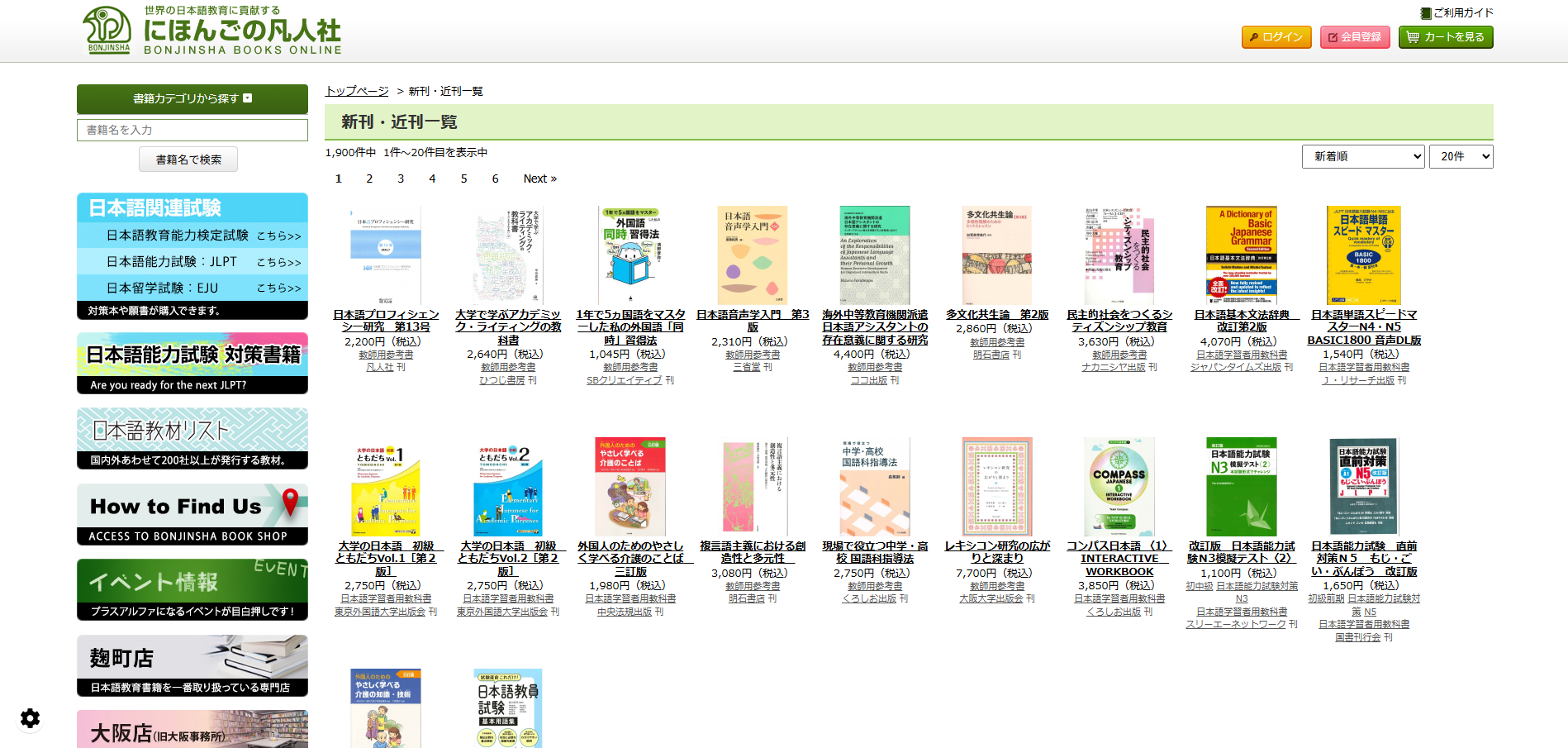This screenshot has height=748, width=1568.
Task: Click cover of 海外中等教育機関派遣 research book
Action: coord(875,255)
